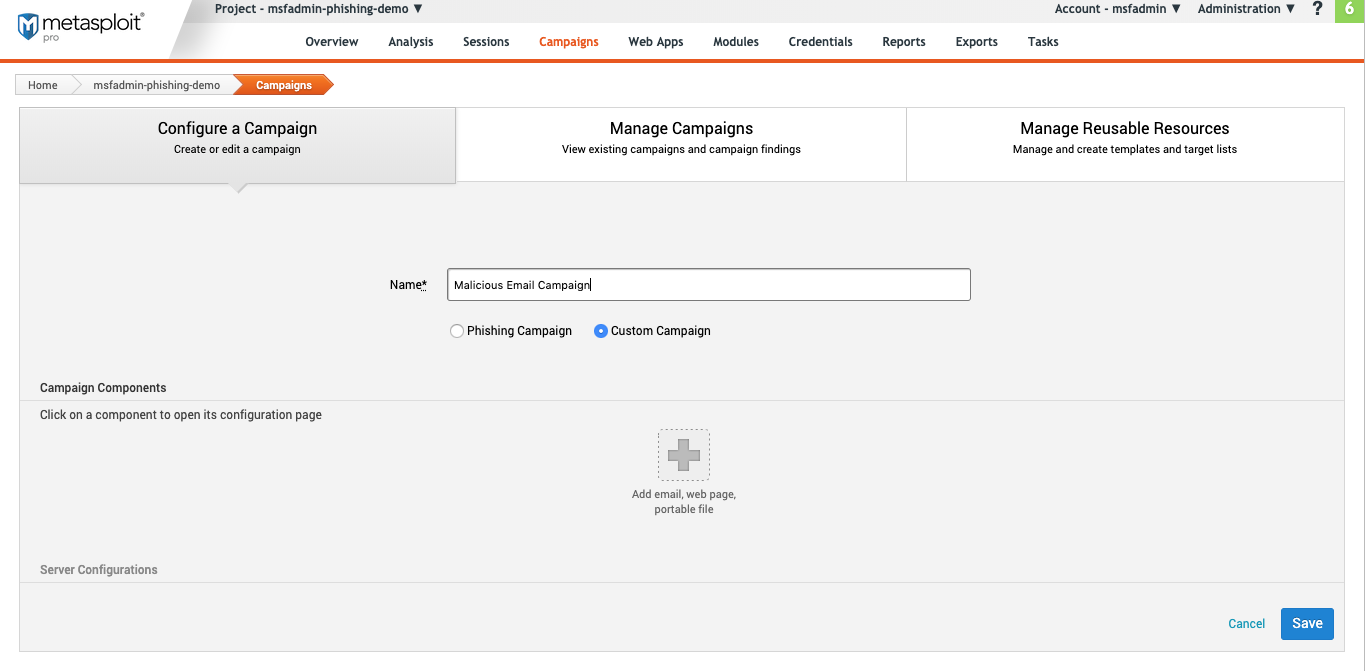Click the campaign Name input field
1365x671 pixels.
(708, 285)
